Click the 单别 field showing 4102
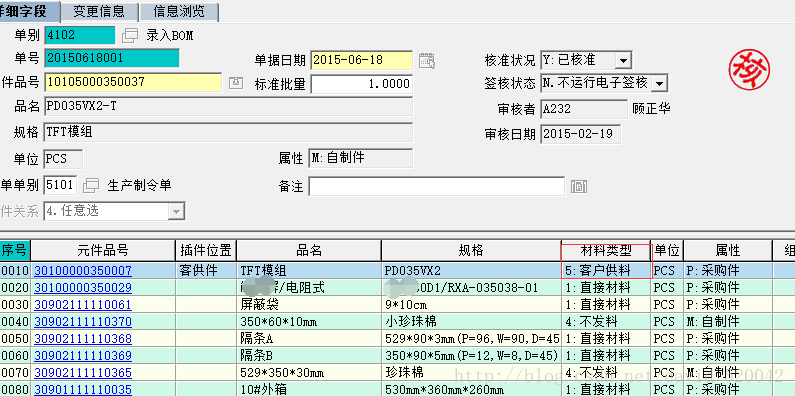This screenshot has width=795, height=396. coord(80,35)
